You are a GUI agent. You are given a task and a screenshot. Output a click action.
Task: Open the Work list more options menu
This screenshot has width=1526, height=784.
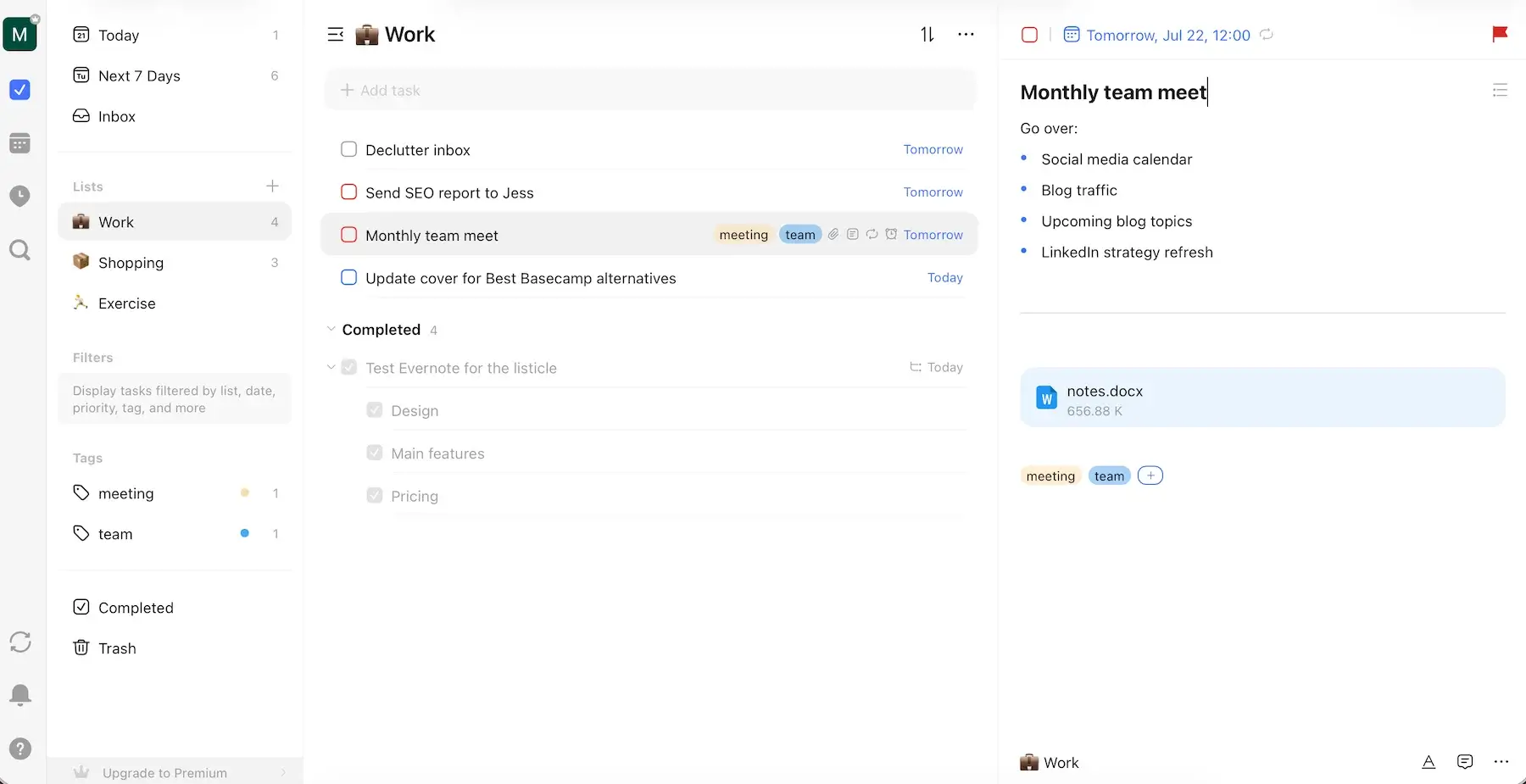pyautogui.click(x=966, y=35)
